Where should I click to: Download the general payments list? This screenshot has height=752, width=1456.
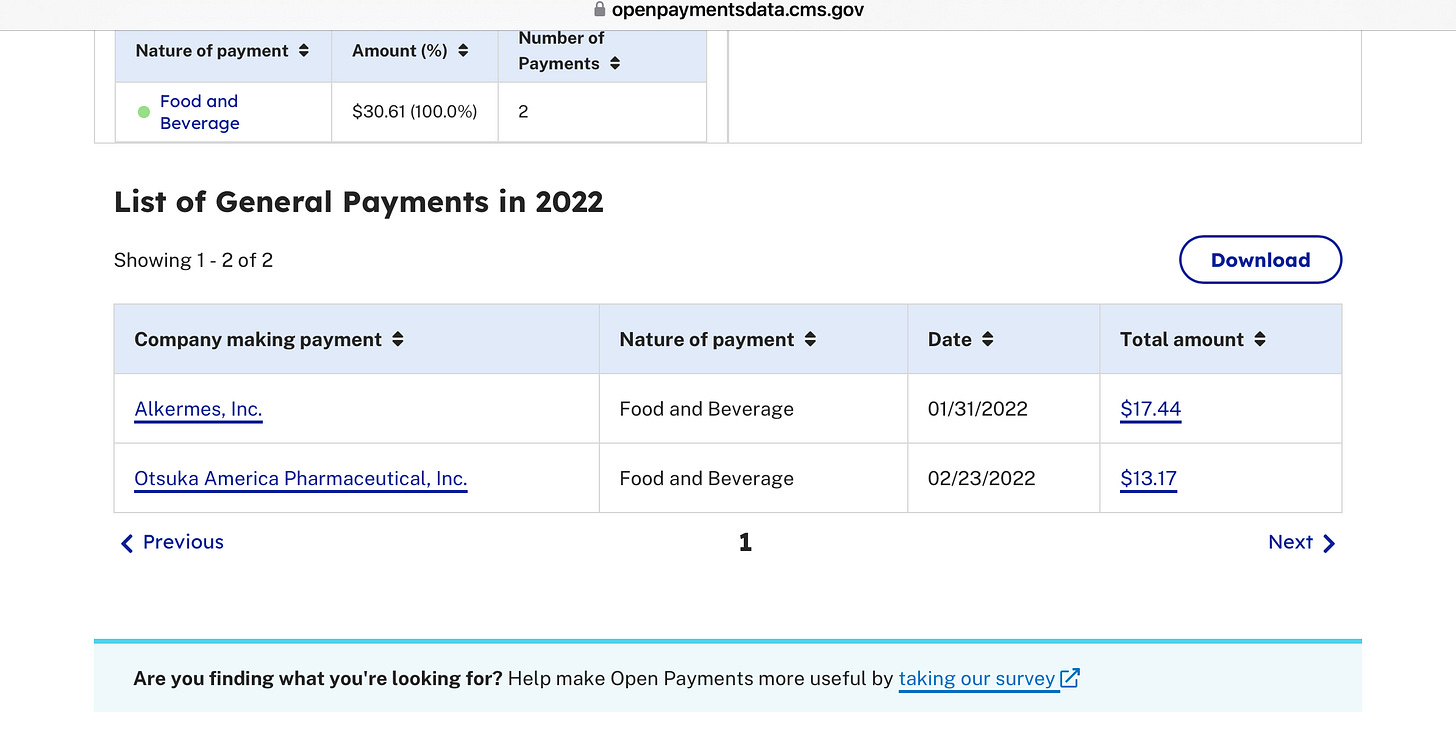click(x=1260, y=260)
